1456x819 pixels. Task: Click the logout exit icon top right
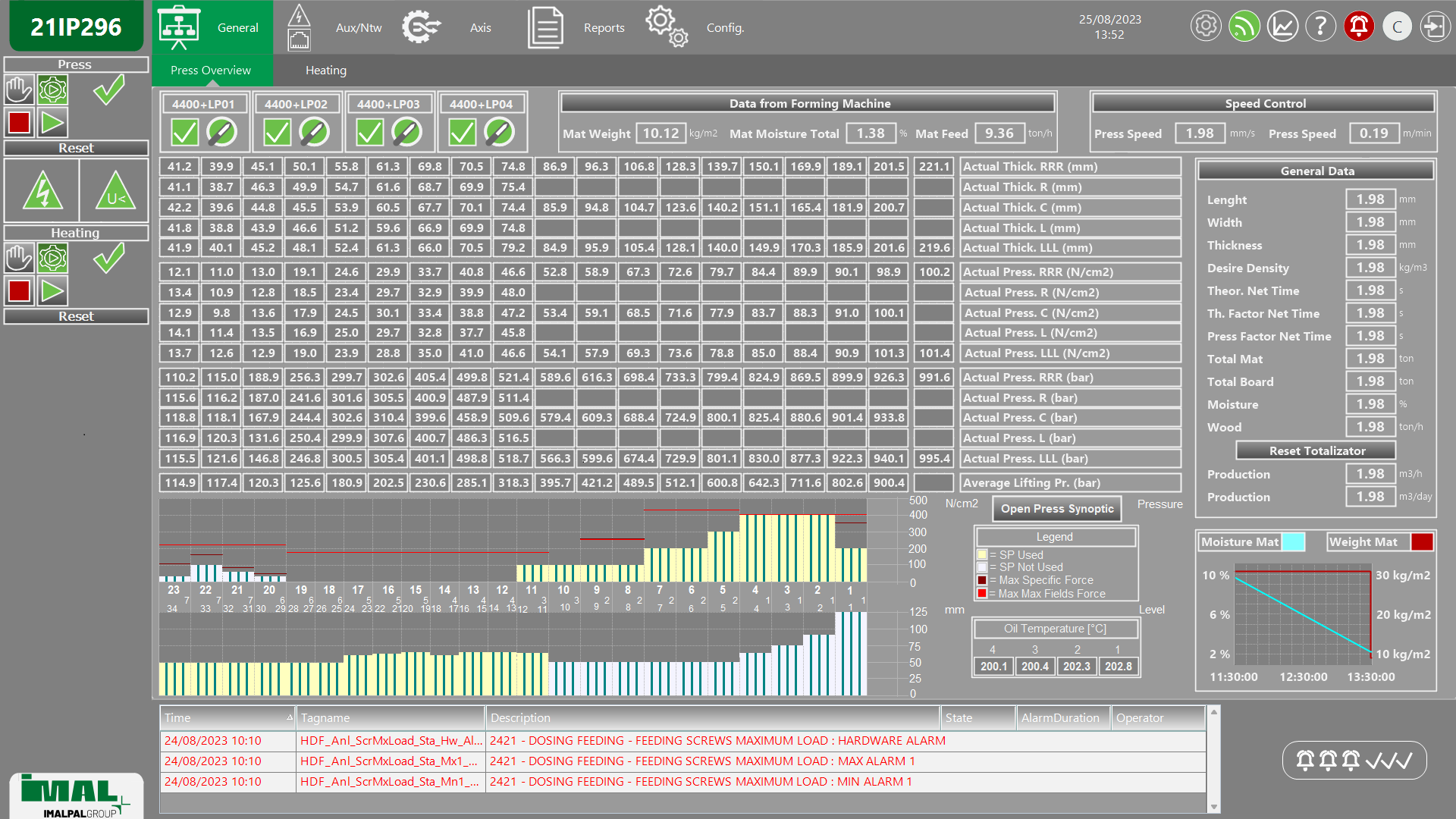tap(1434, 27)
